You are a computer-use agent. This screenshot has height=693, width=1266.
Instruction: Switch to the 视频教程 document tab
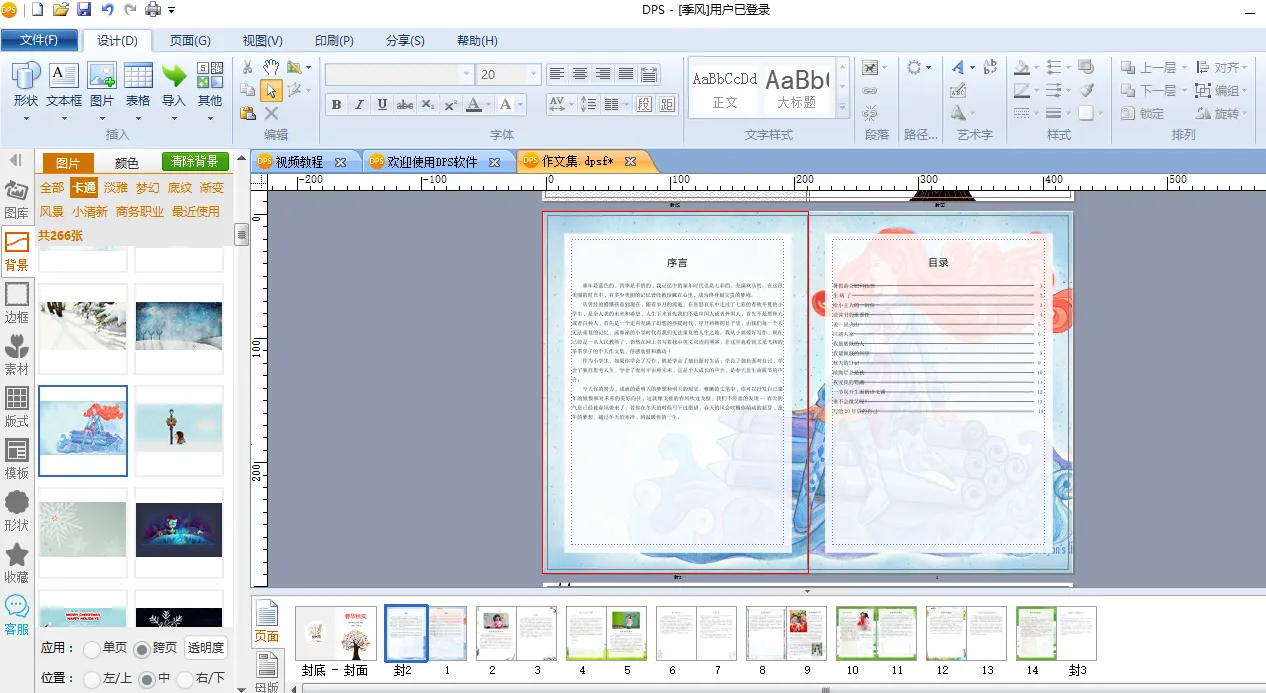coord(299,161)
